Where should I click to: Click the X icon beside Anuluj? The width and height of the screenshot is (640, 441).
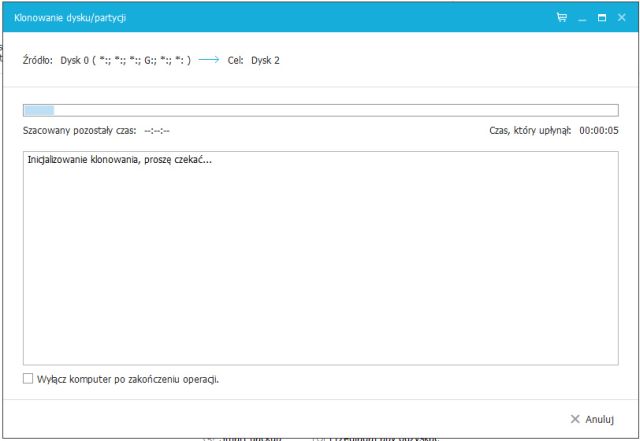click(x=575, y=420)
